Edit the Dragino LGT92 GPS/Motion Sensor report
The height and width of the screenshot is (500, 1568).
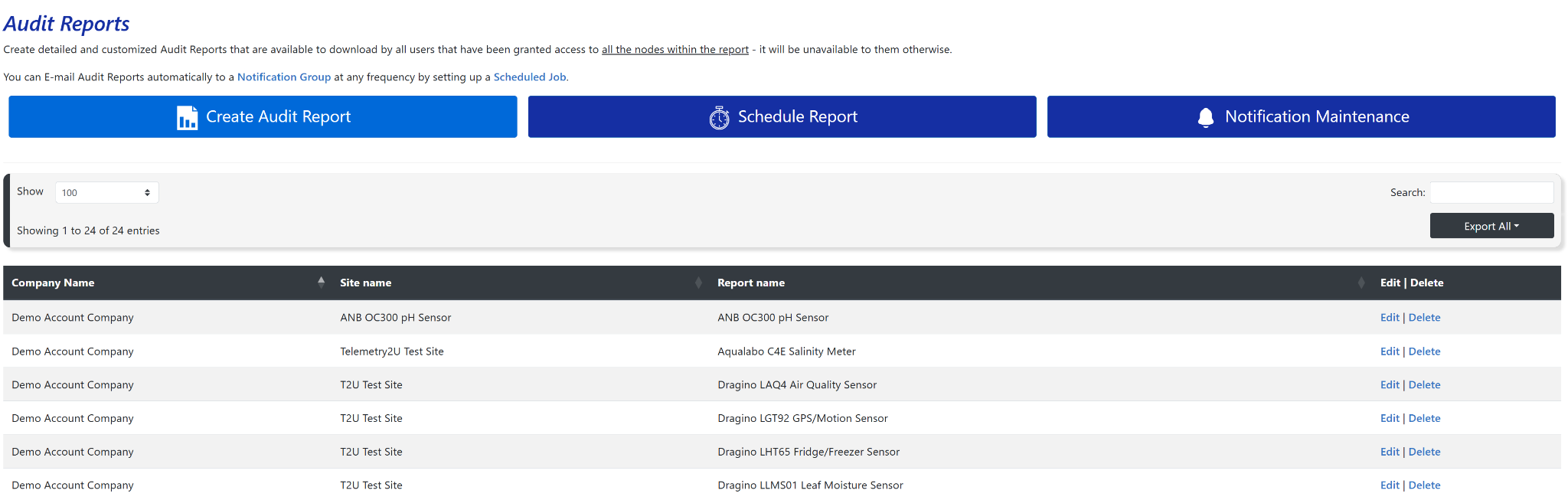(x=1390, y=419)
